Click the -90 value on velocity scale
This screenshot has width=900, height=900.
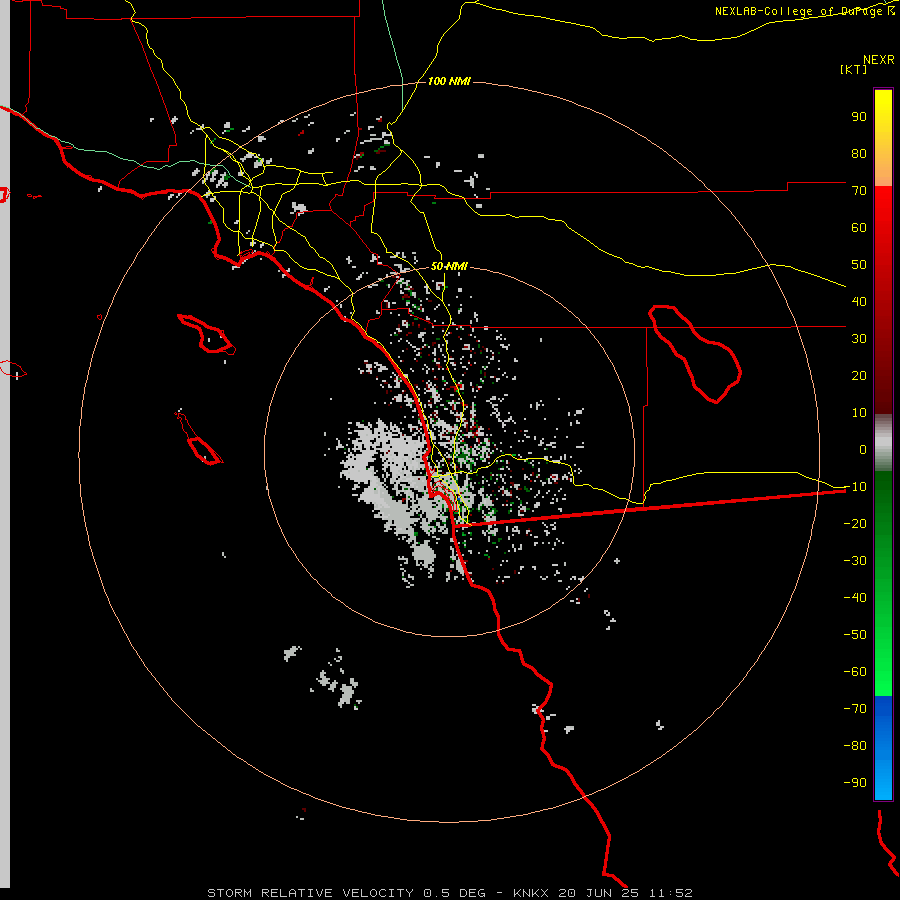point(855,782)
